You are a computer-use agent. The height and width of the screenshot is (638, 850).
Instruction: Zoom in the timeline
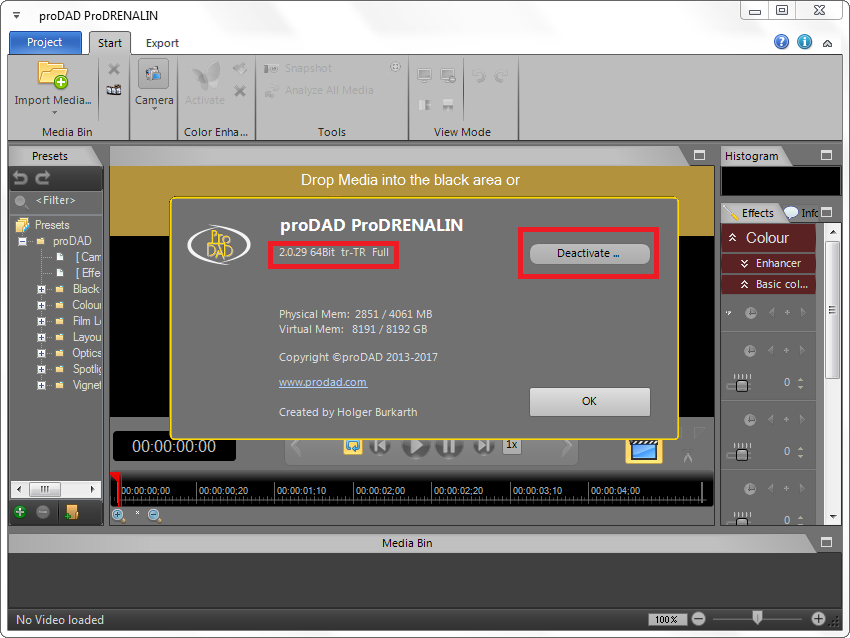click(118, 515)
